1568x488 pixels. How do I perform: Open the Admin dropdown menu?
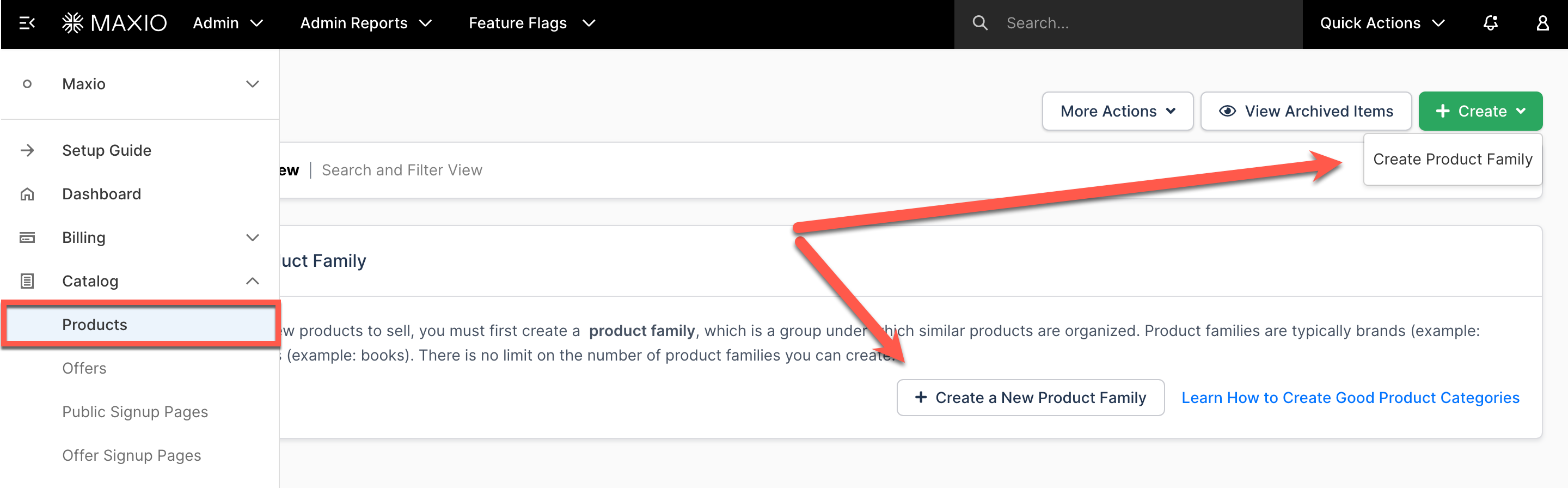[228, 23]
